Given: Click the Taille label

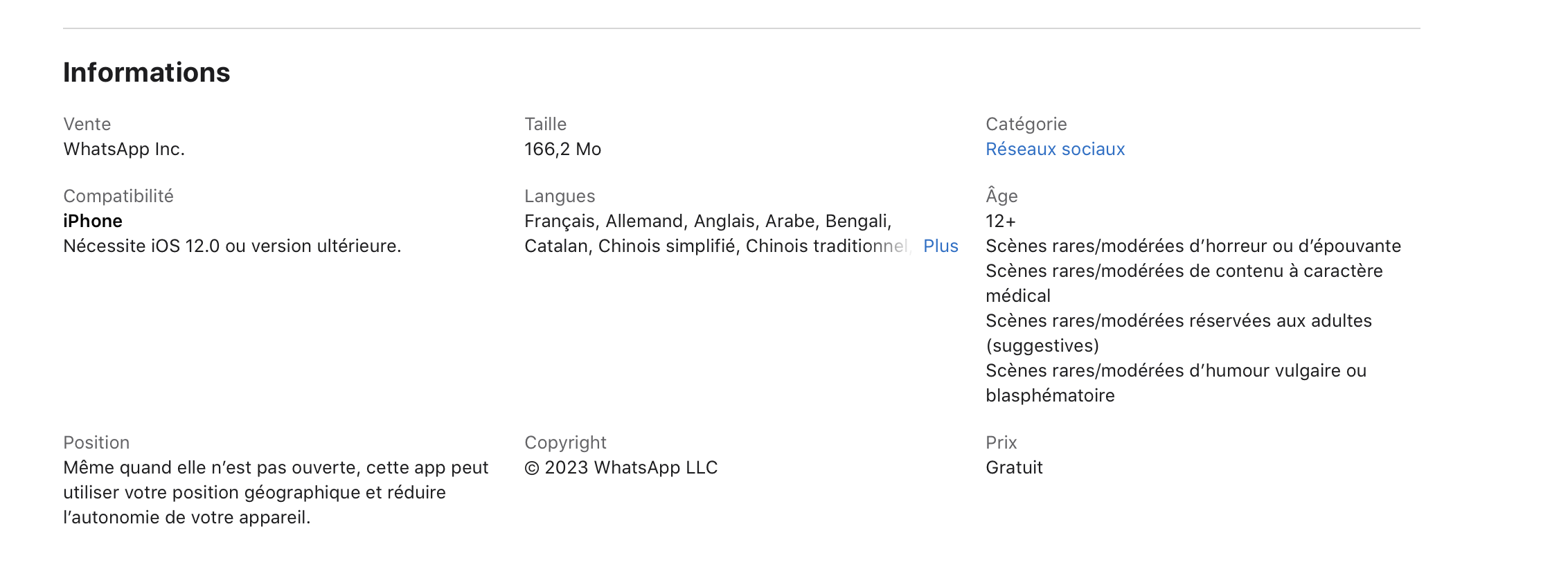Looking at the screenshot, I should pos(545,124).
